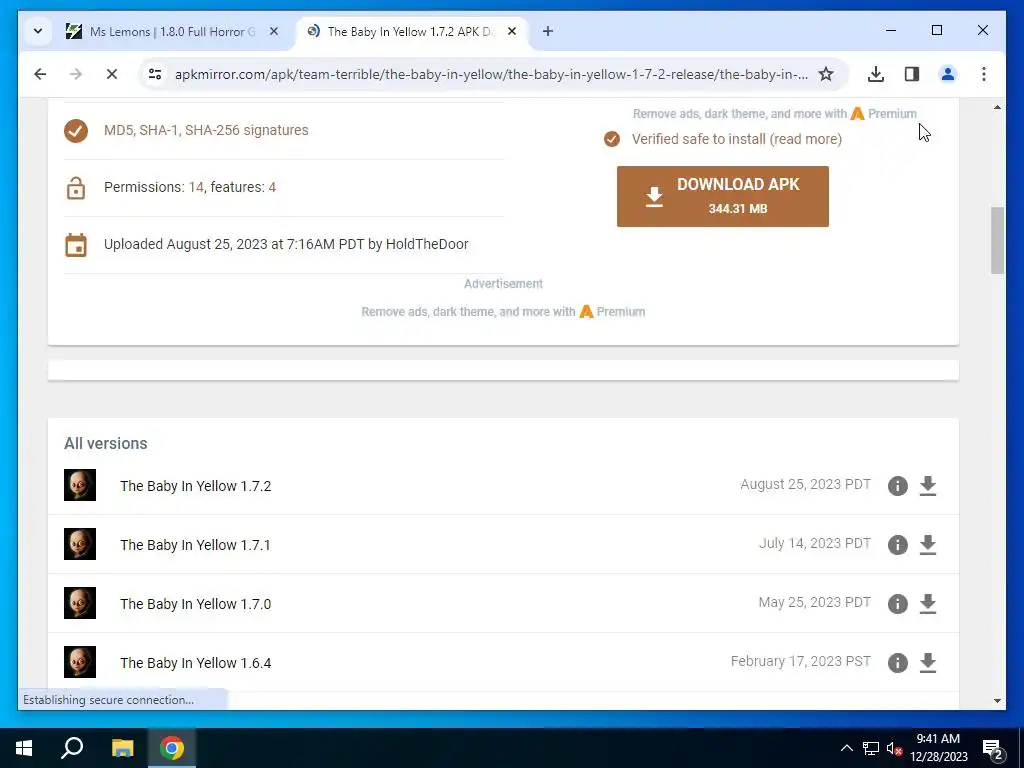Click the Chrome taskbar icon
Screen dimensions: 1024x768
(172, 748)
